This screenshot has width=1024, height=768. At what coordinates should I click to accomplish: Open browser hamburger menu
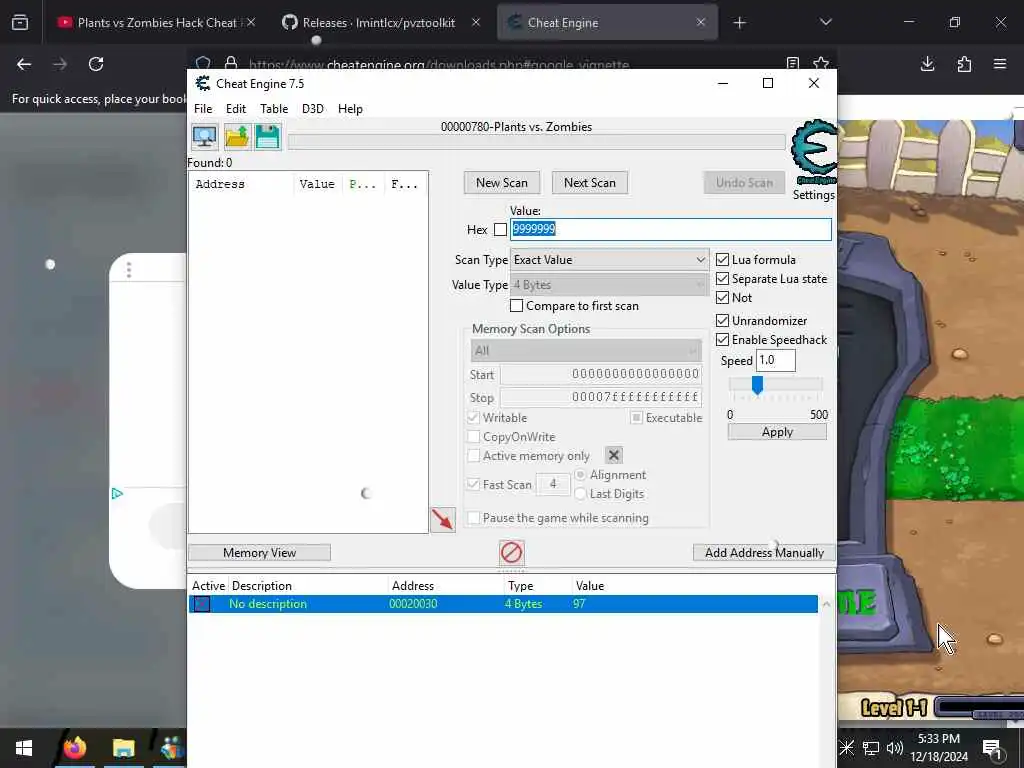[1000, 64]
